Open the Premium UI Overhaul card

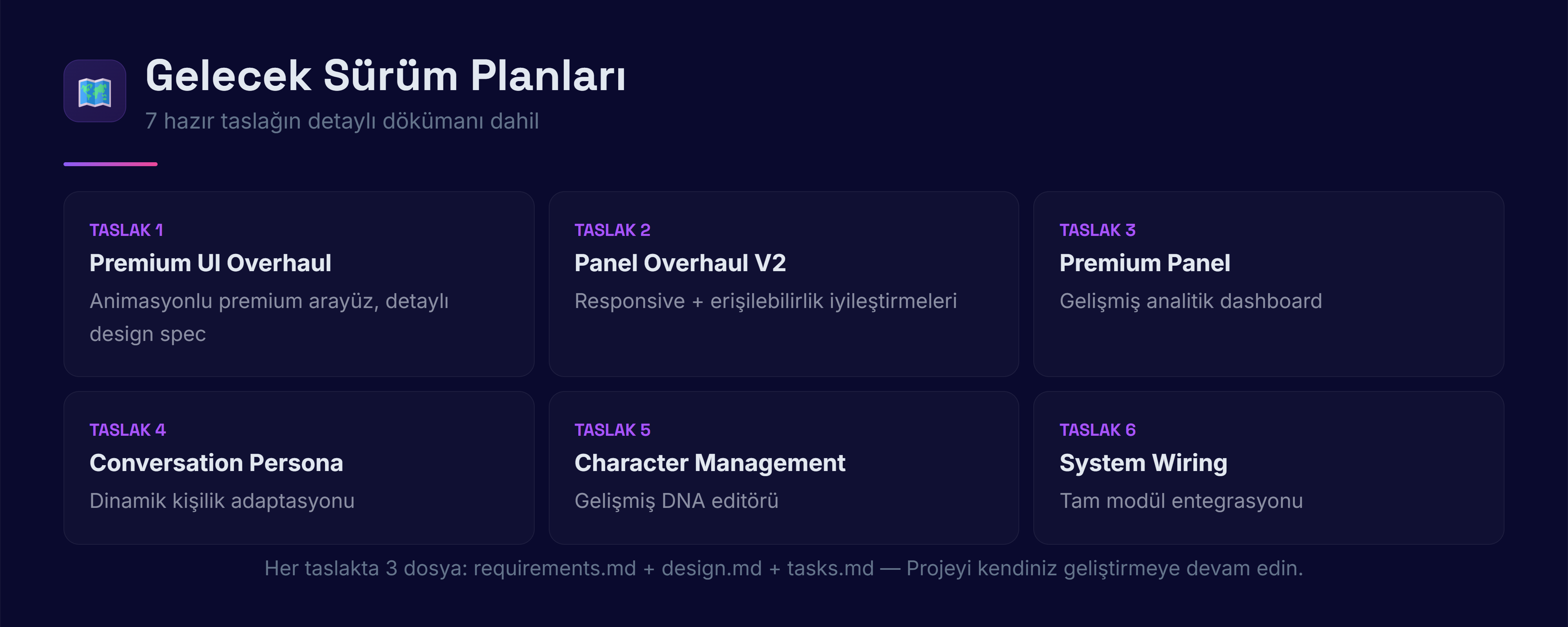tap(298, 284)
